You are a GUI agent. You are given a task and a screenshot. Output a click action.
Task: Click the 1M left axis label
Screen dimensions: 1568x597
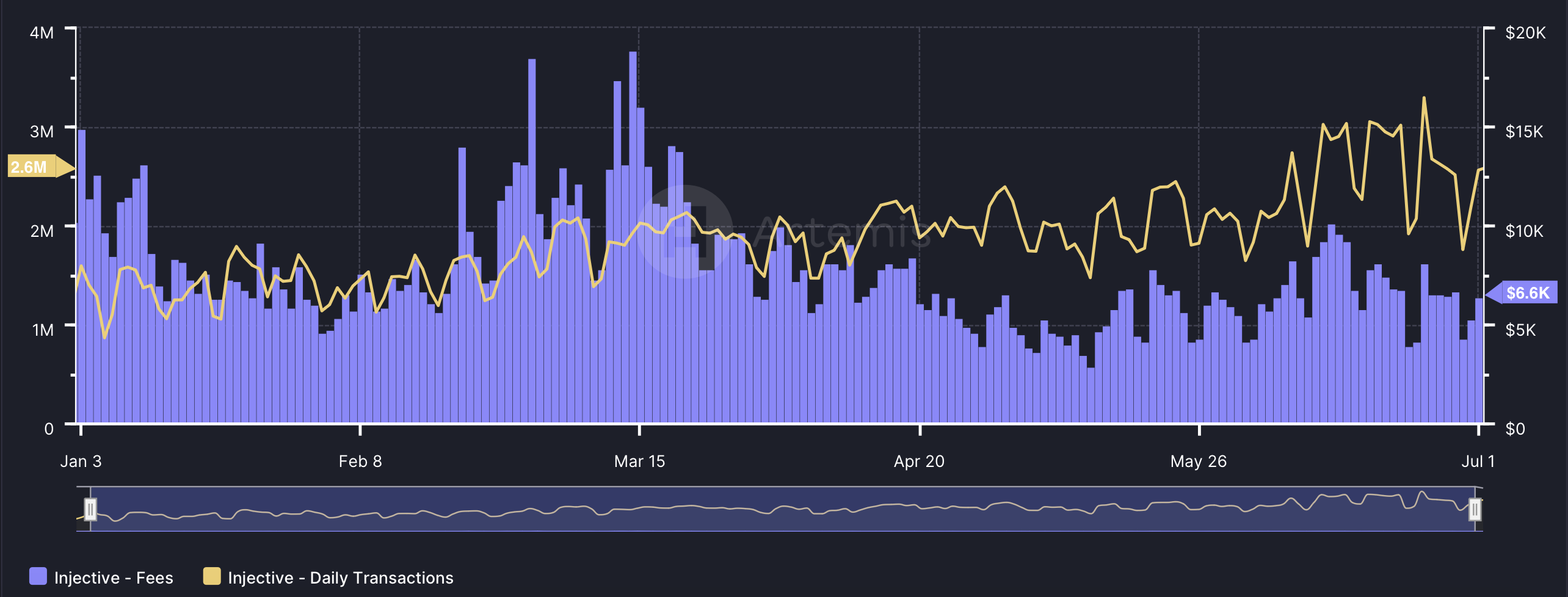tap(43, 330)
